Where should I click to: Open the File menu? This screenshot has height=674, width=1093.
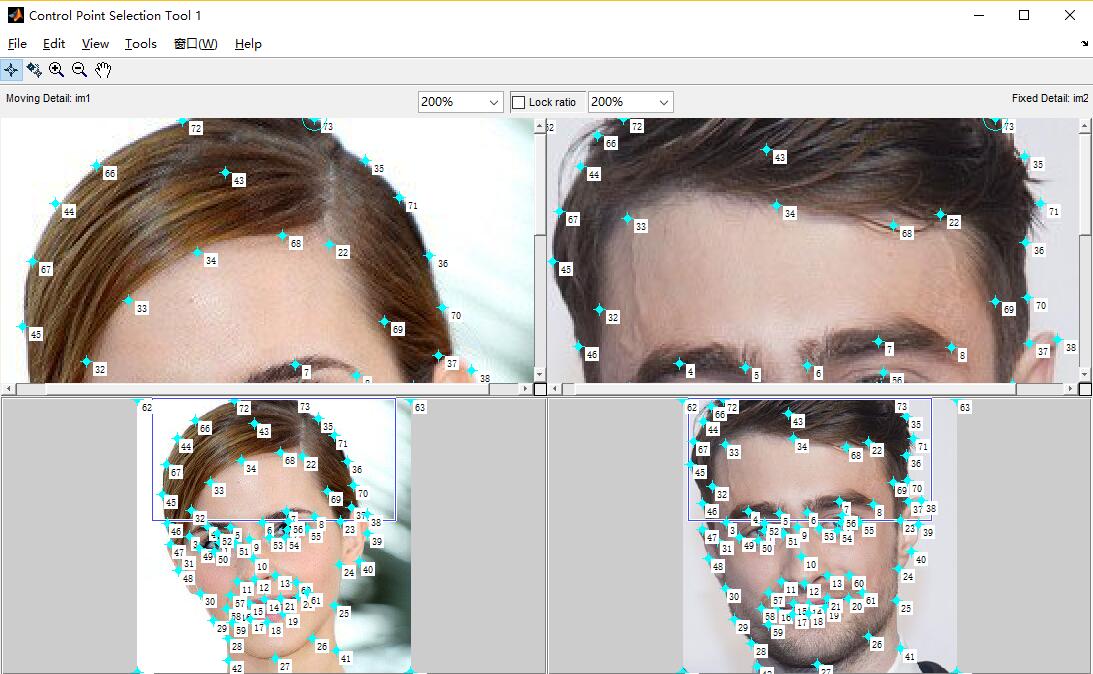tap(17, 44)
